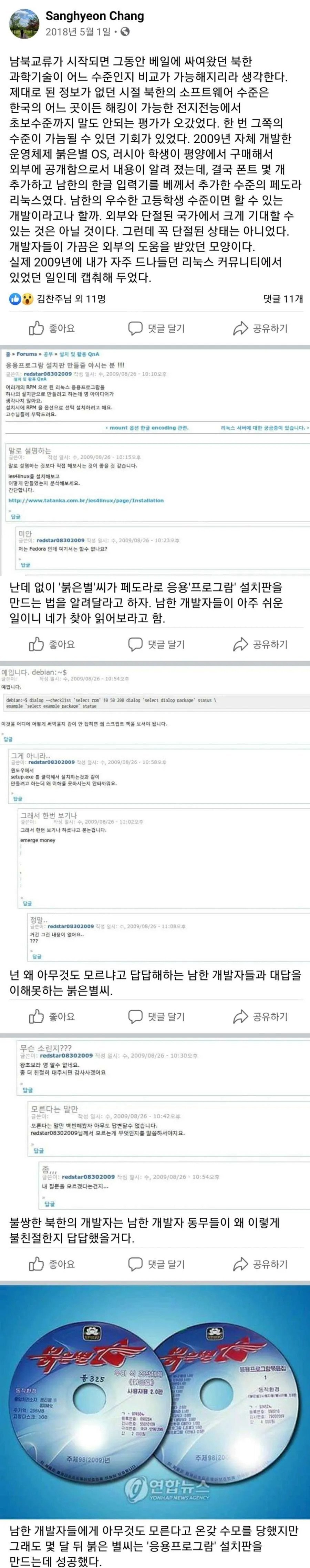Viewport: 310px width, 1568px height.
Task: Like the photo captioned 난데 없이 '붉은별'씨가
Action: (x=52, y=644)
